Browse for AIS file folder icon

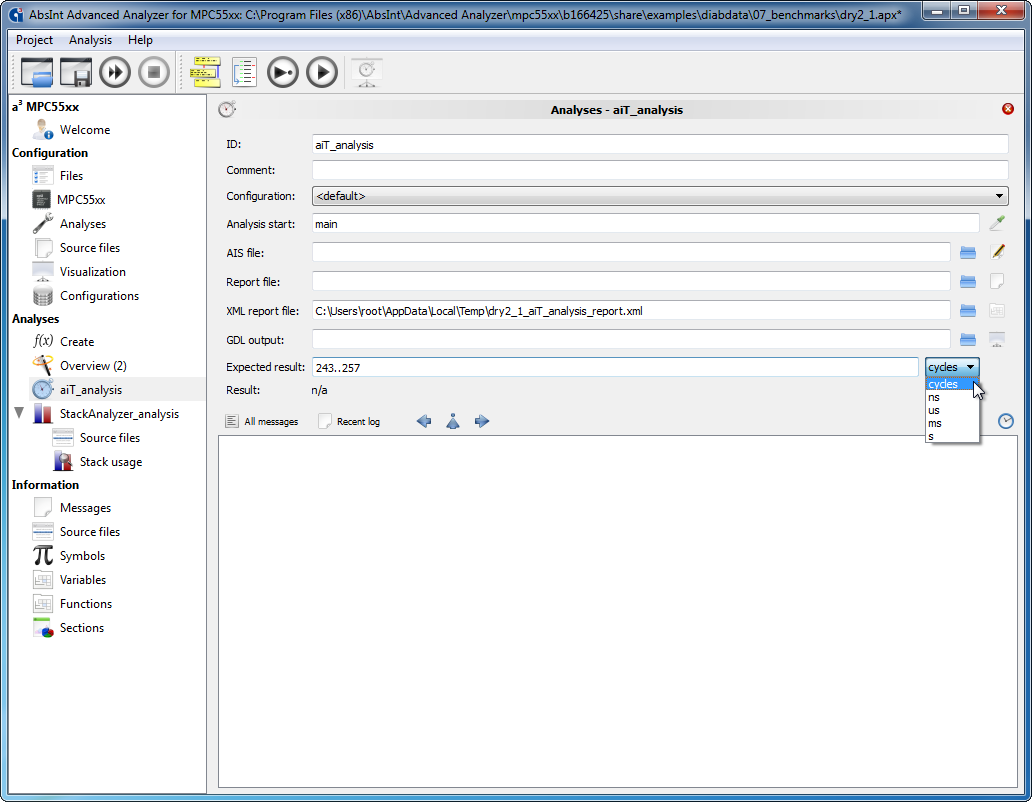tap(968, 252)
